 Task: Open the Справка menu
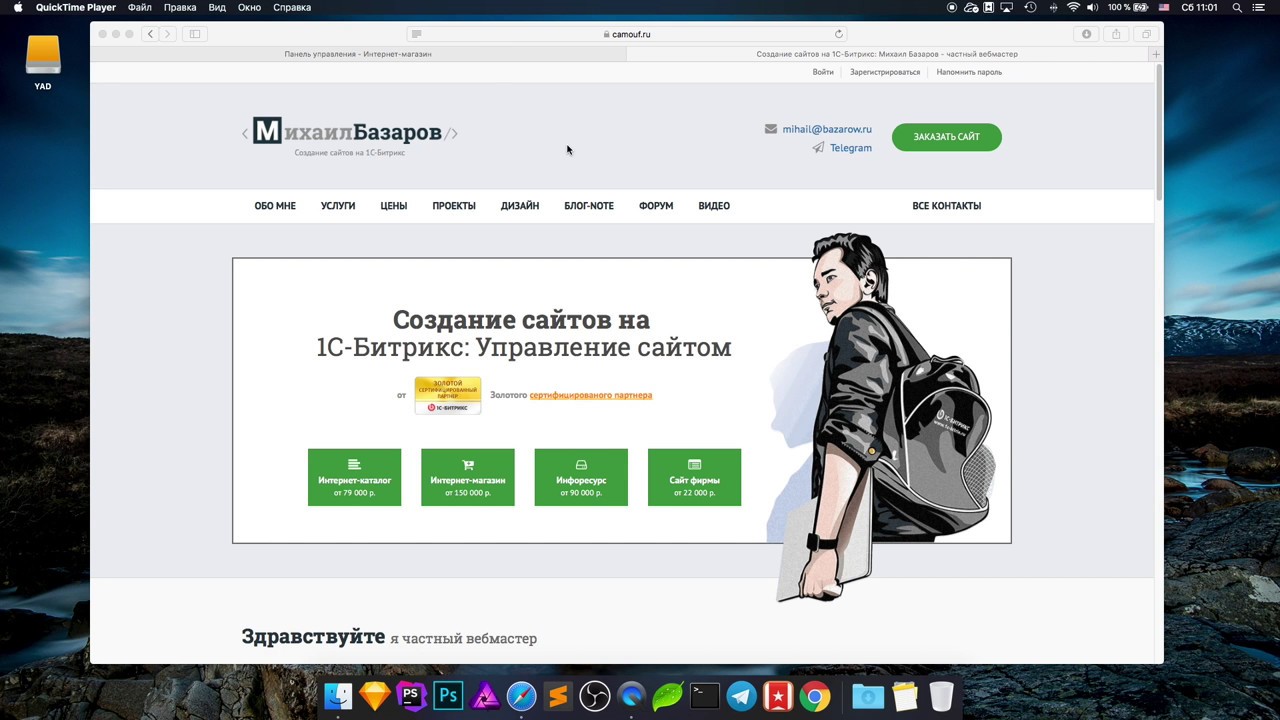pyautogui.click(x=292, y=7)
